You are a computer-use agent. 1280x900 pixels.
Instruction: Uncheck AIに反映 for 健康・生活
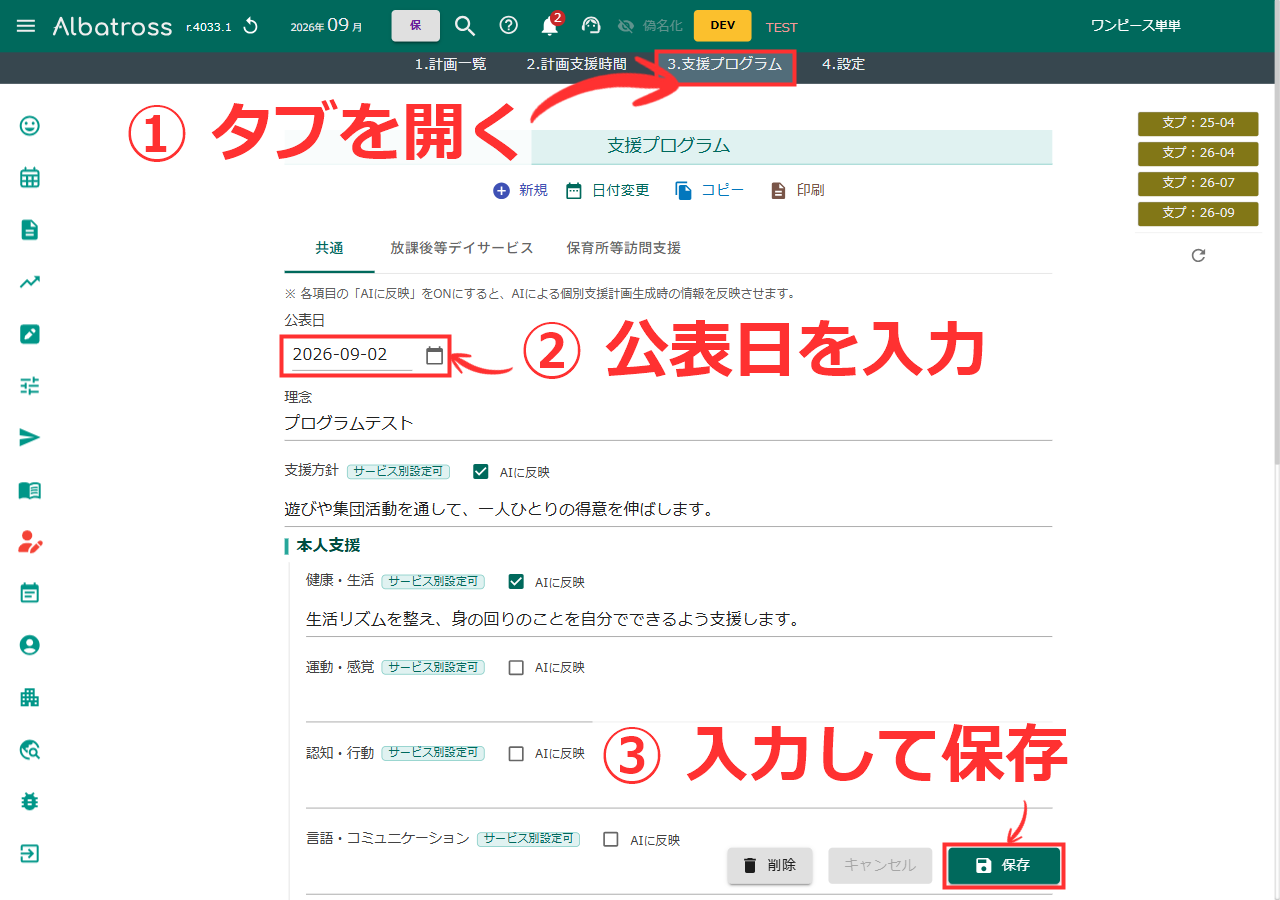pyautogui.click(x=516, y=581)
